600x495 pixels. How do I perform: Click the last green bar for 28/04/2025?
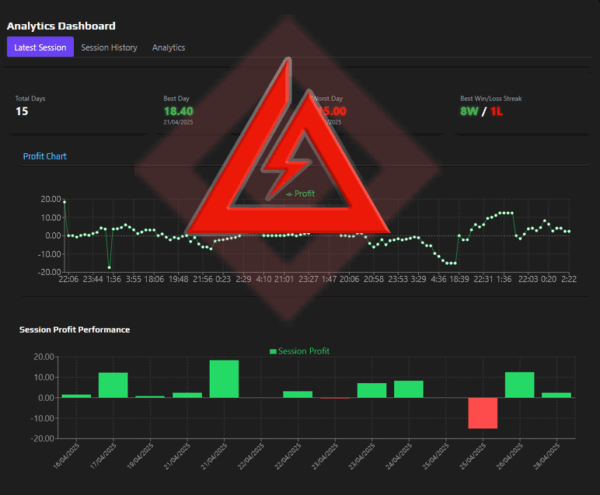(x=556, y=395)
